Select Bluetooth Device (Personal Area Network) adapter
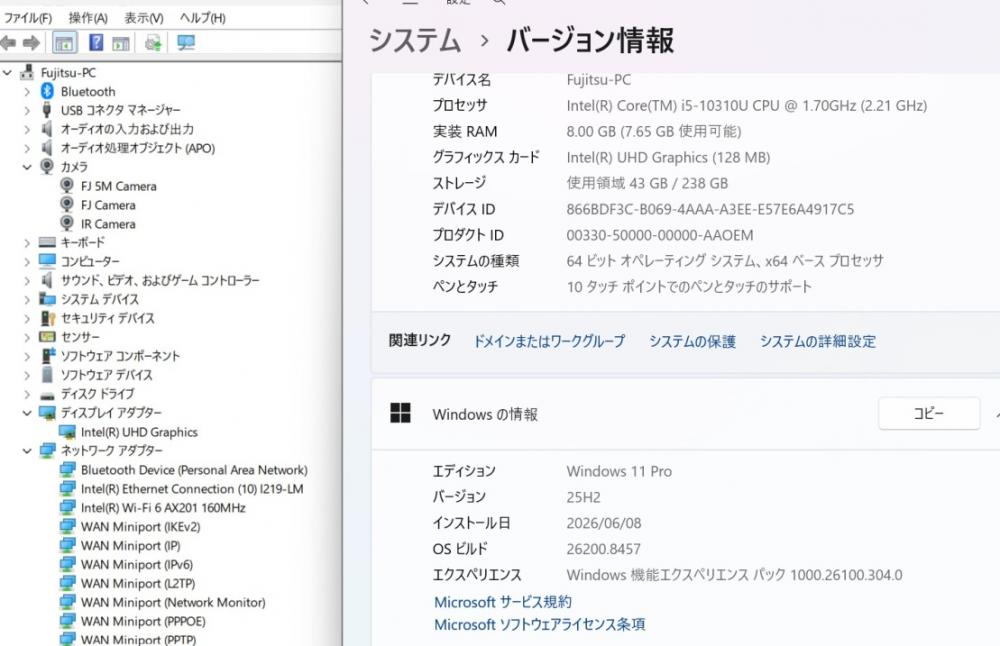The height and width of the screenshot is (646, 1000). point(194,470)
